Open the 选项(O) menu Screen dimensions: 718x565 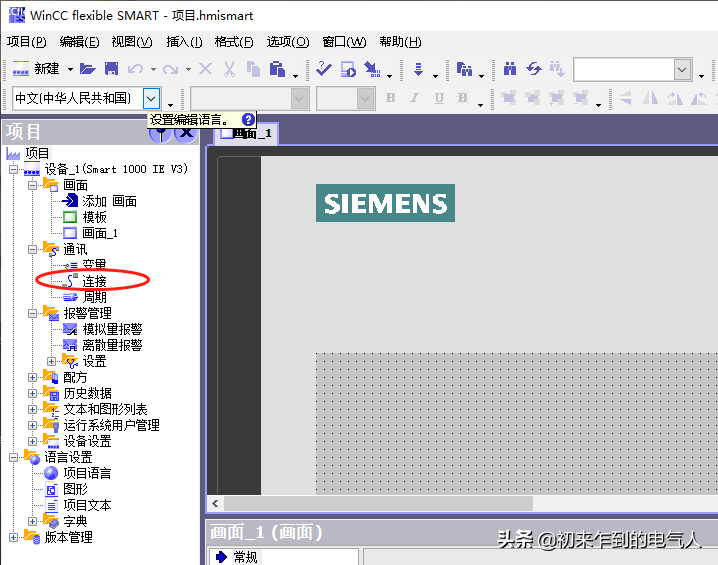coord(288,42)
